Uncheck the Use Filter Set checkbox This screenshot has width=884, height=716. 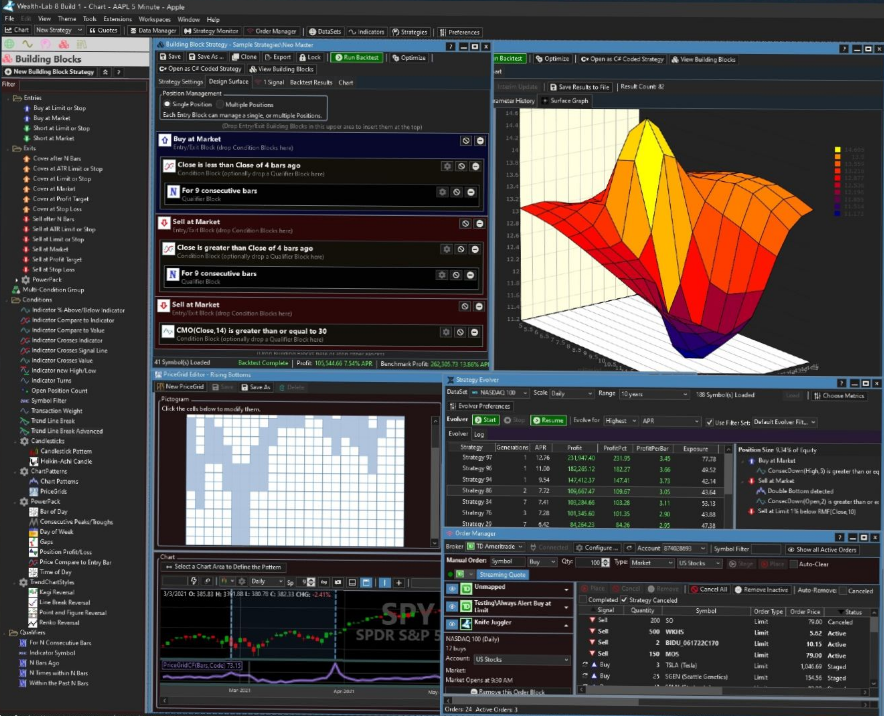[711, 422]
